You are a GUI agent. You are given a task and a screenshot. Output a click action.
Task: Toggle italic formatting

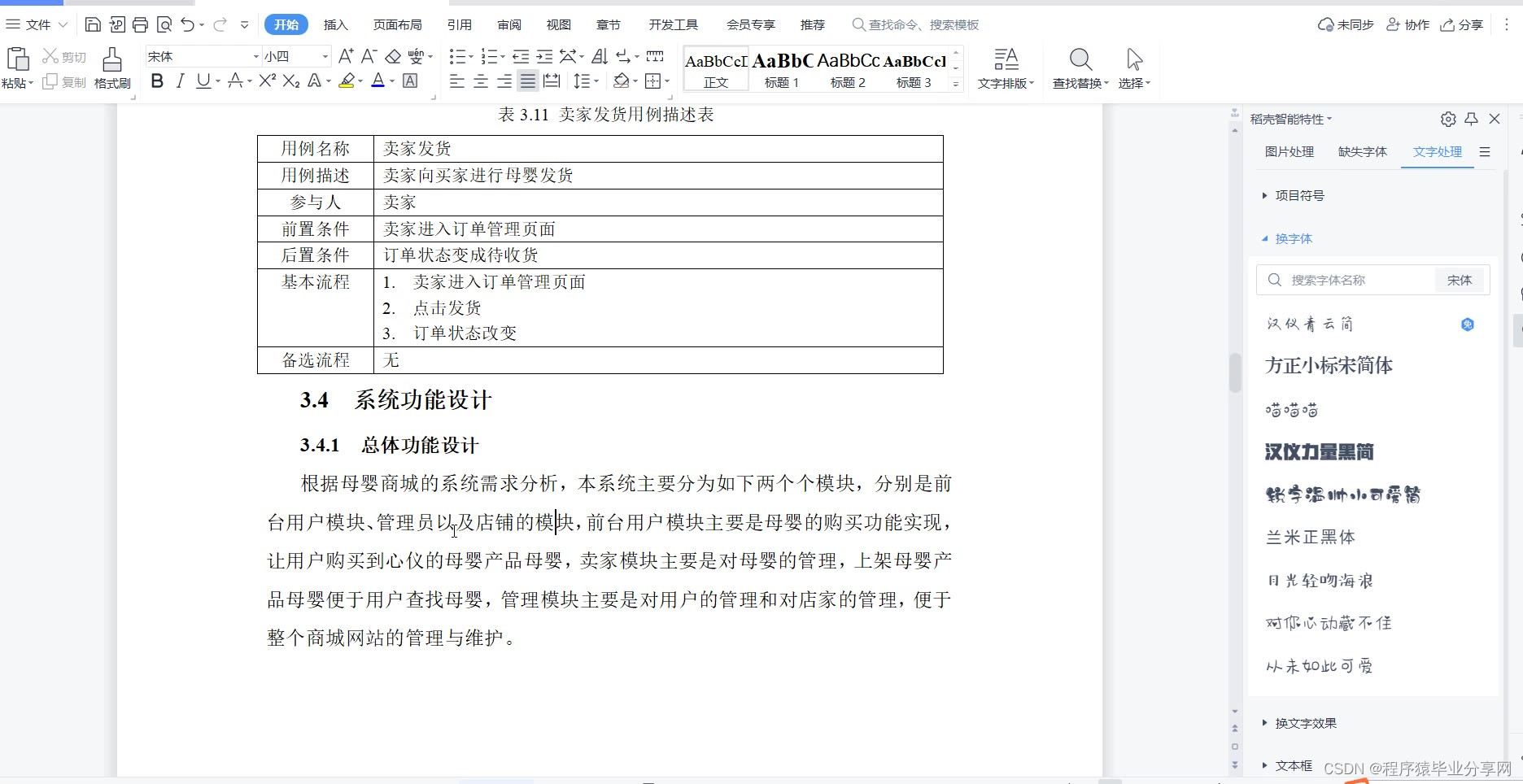[x=181, y=81]
